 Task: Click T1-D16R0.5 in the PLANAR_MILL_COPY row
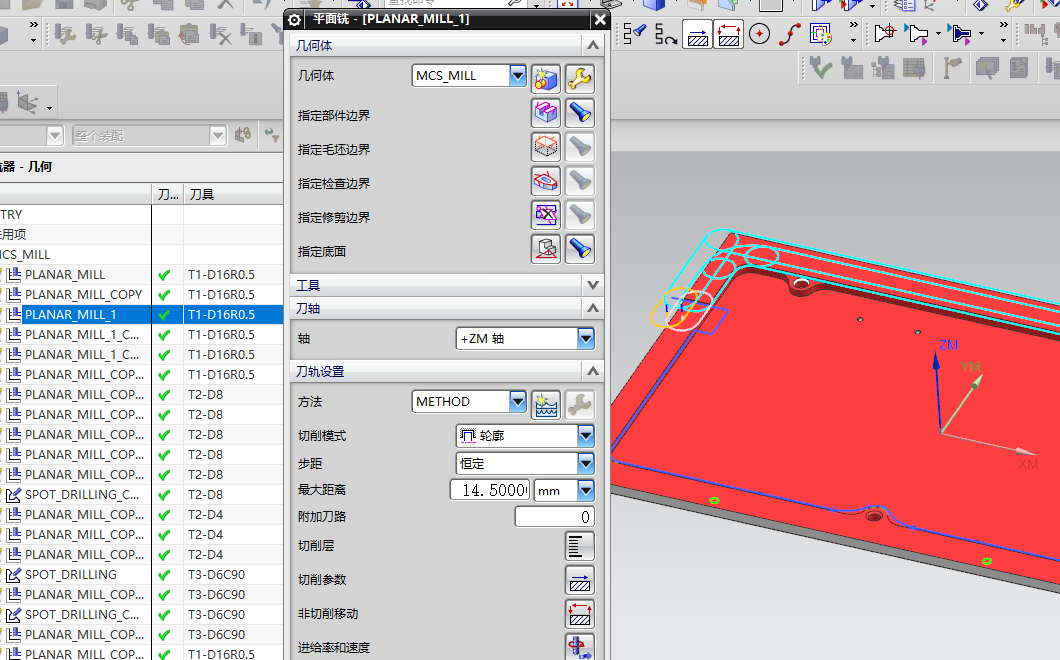click(221, 295)
